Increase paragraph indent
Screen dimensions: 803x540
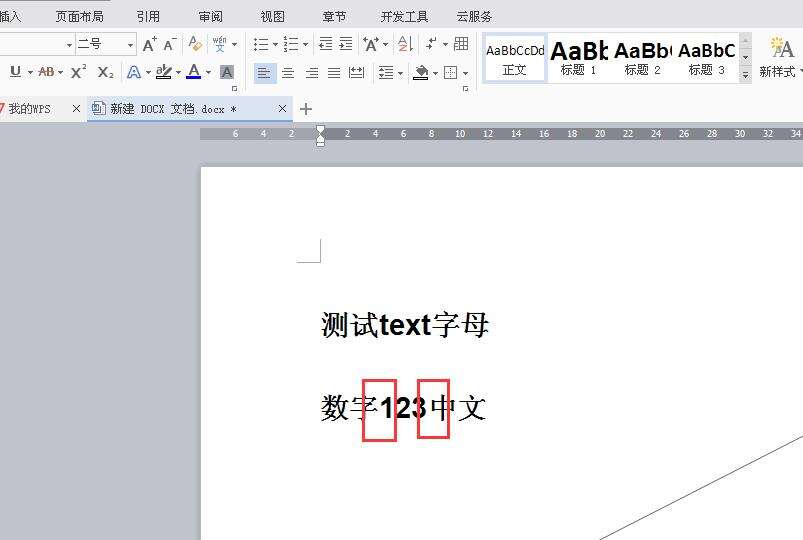click(x=346, y=44)
